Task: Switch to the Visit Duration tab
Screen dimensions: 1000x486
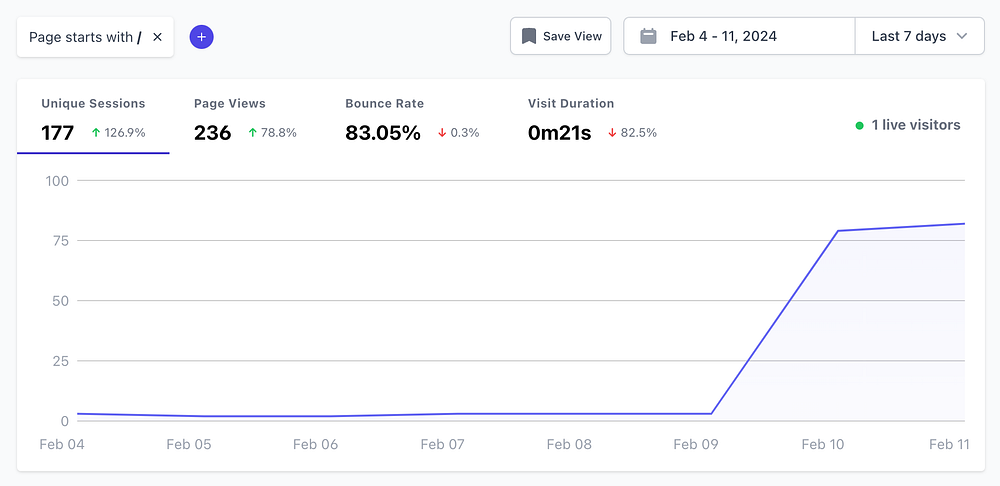Action: coord(592,119)
